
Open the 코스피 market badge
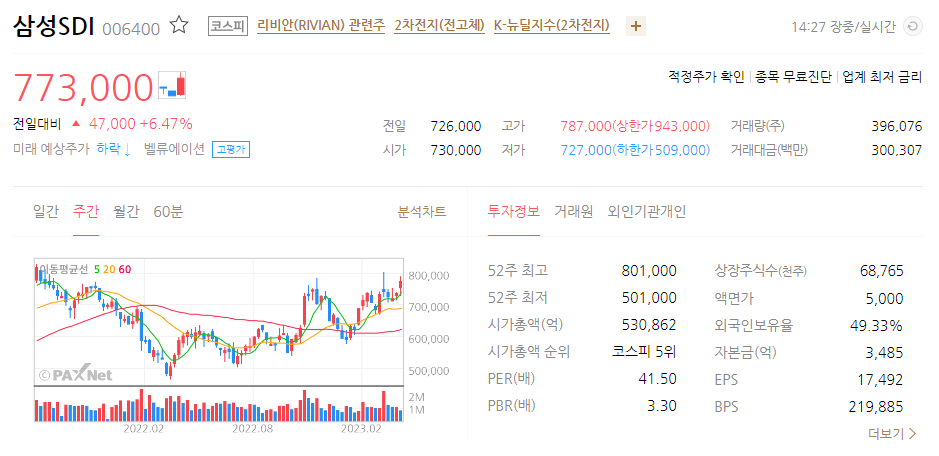pos(228,26)
